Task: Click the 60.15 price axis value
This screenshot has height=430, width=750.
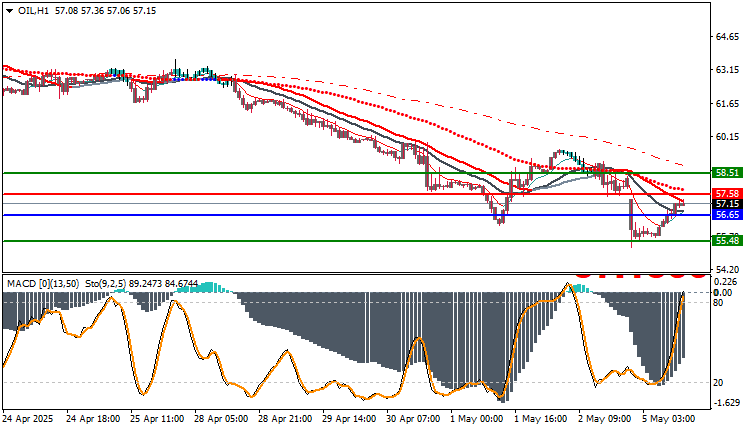Action: point(727,137)
